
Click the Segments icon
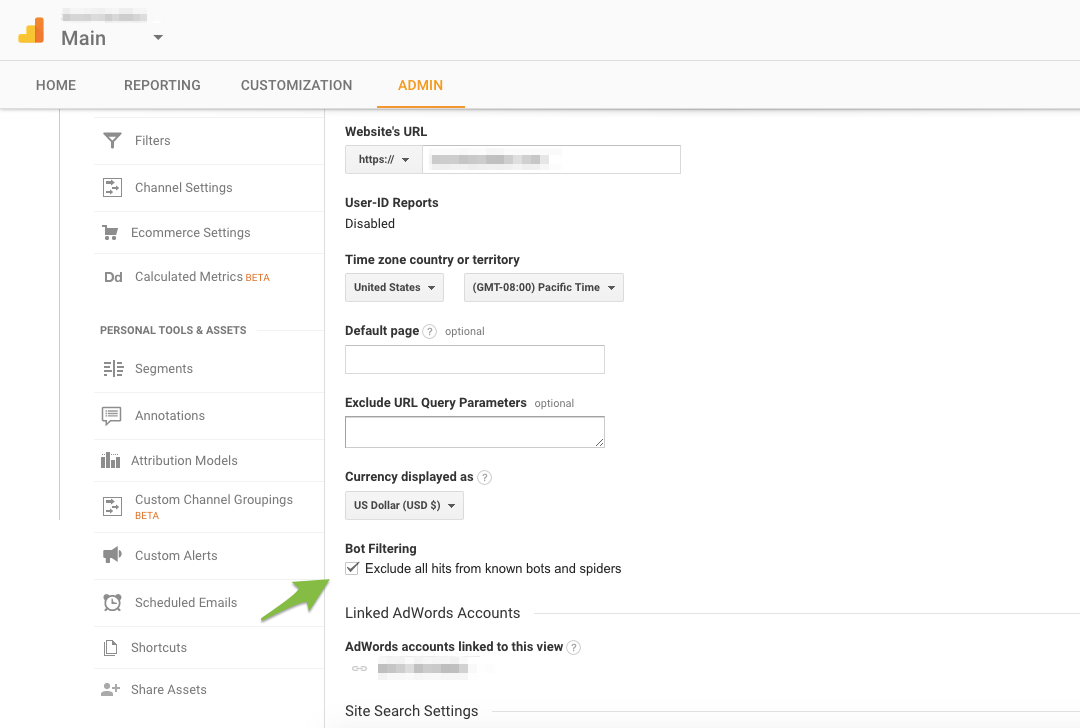pyautogui.click(x=114, y=369)
